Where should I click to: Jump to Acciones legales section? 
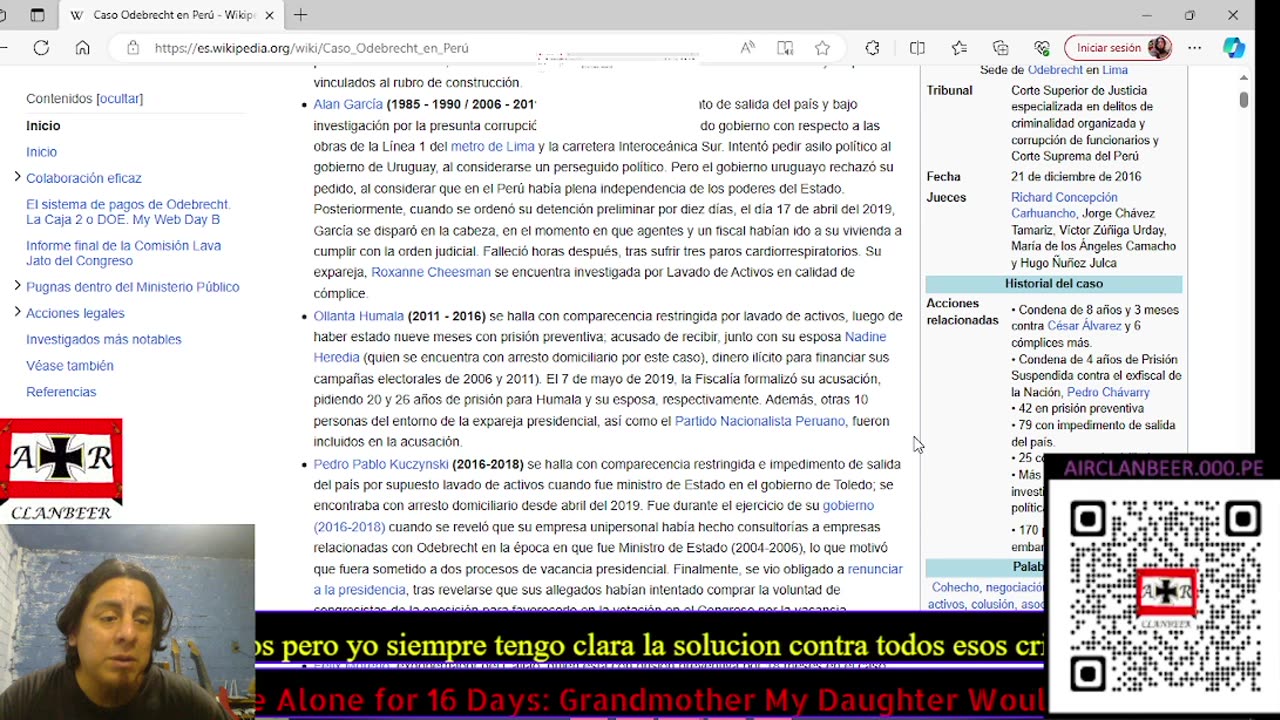75,313
